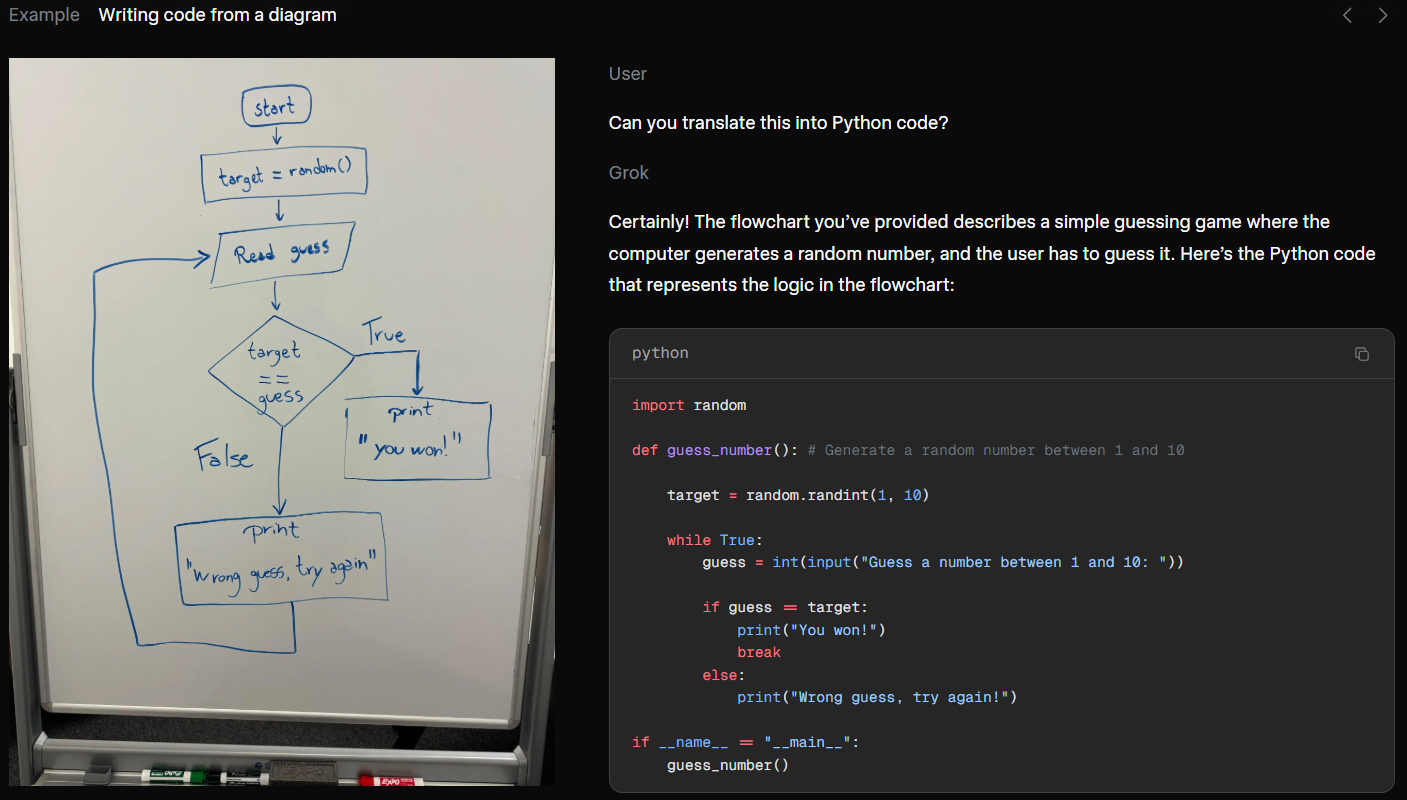Advance to the next example with right chevron
This screenshot has width=1407, height=800.
coord(1383,15)
